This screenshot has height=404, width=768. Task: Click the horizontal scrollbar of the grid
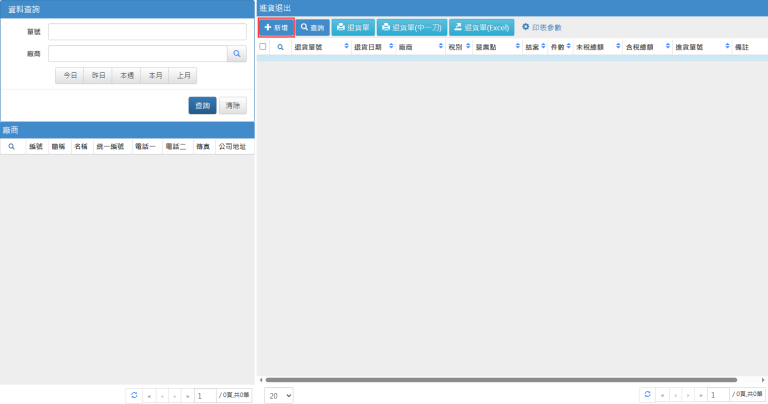click(x=501, y=380)
